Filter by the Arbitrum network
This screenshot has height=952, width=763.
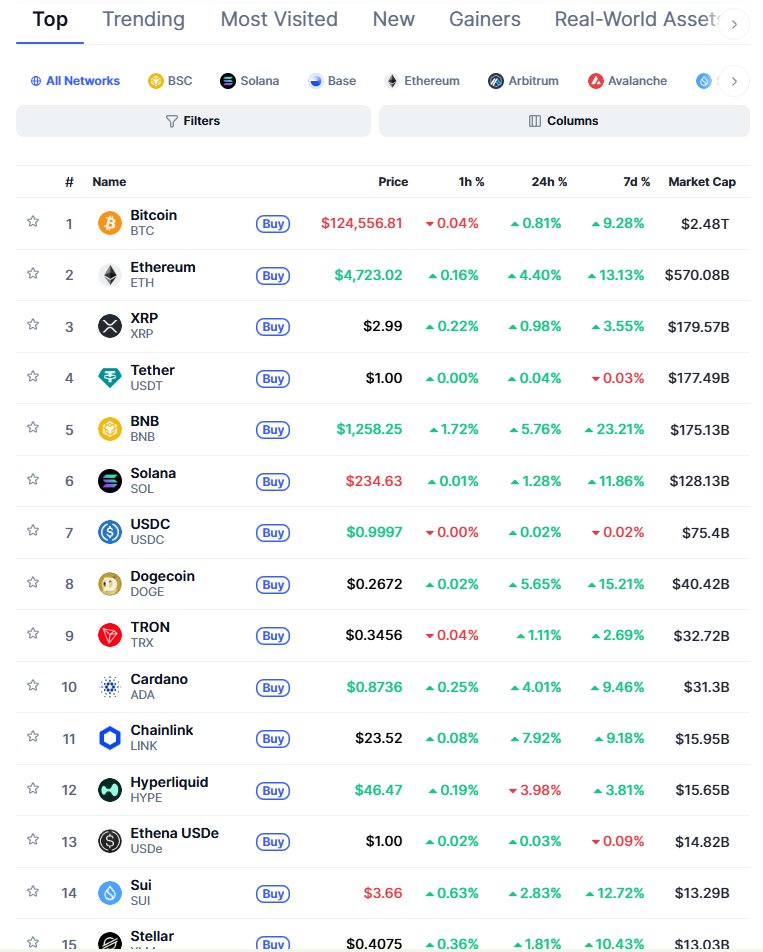(x=523, y=81)
